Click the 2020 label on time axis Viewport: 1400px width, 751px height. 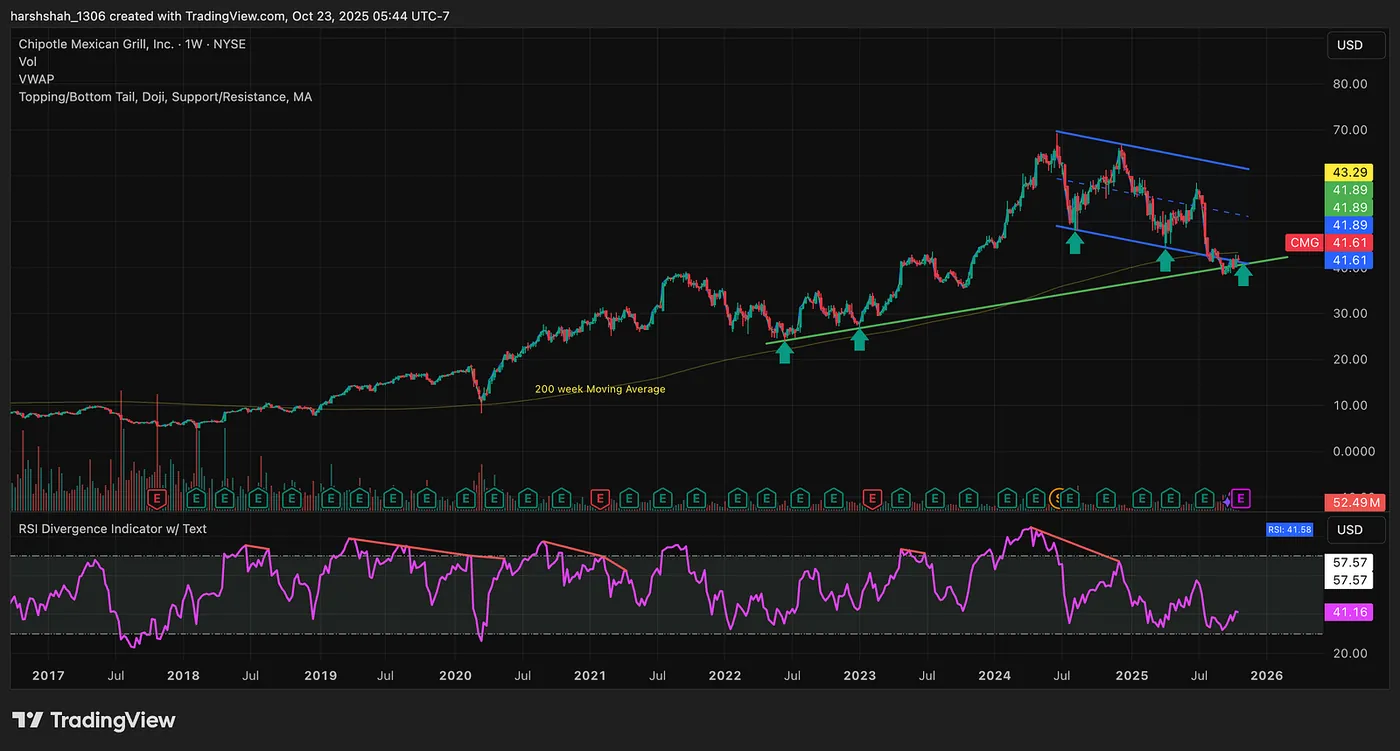[x=455, y=676]
